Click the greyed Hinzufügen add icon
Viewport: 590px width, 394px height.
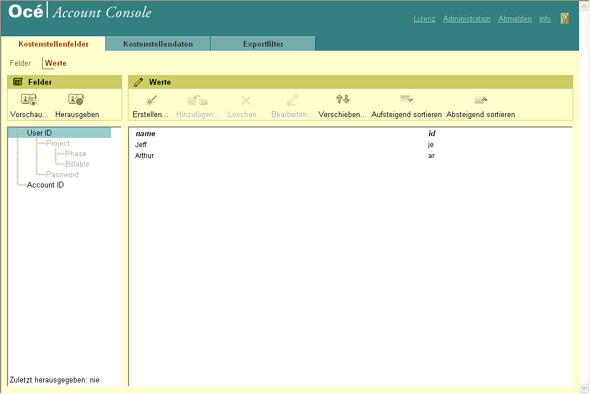198,100
